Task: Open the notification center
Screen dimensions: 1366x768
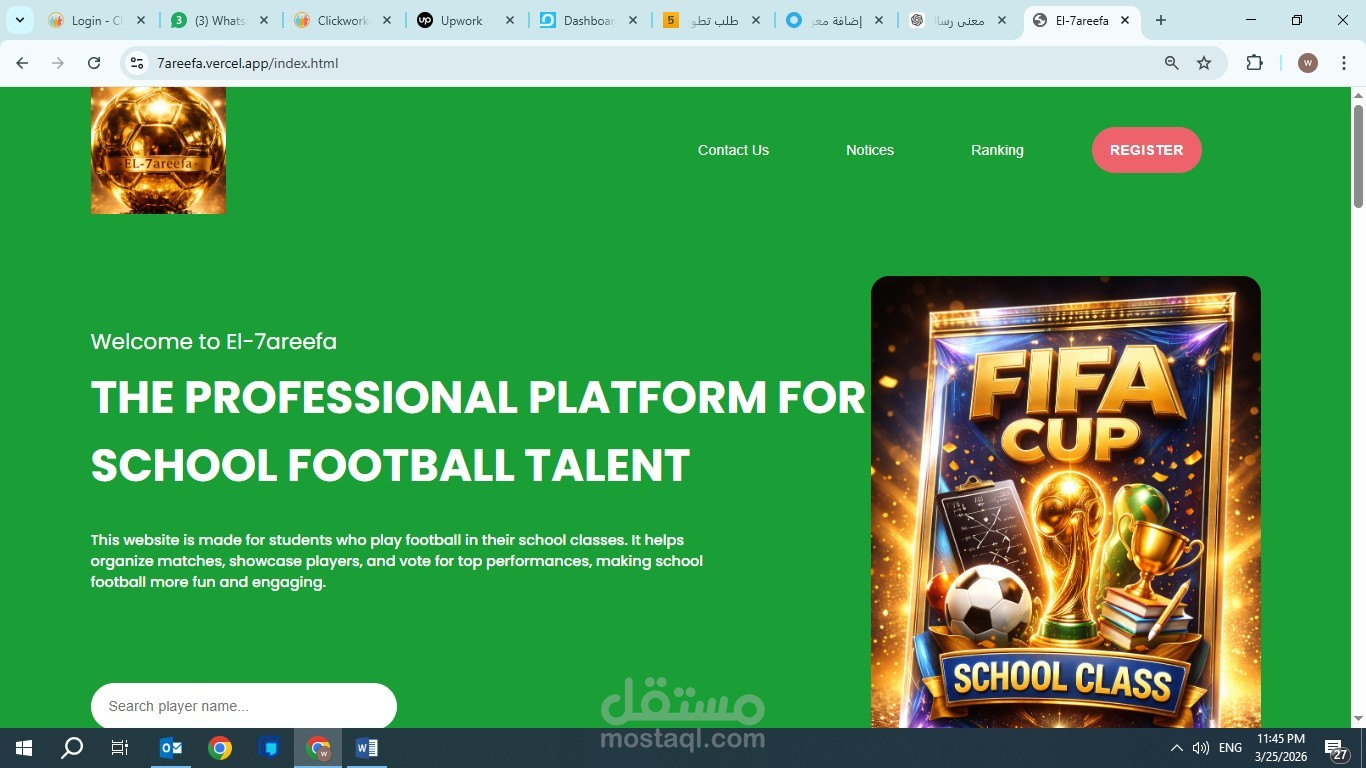Action: click(x=1337, y=748)
